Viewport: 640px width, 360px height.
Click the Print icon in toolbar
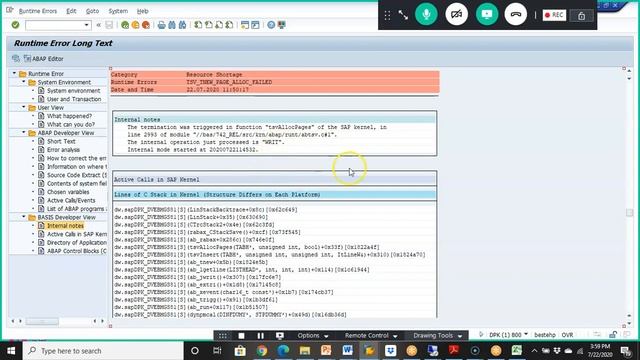click(x=162, y=25)
